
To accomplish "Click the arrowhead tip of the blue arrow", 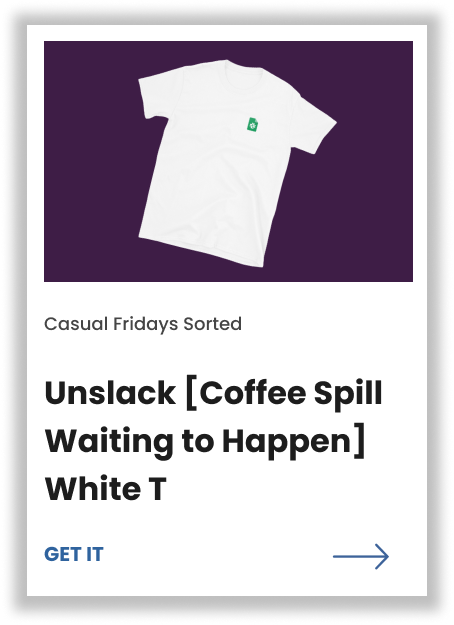I will [x=383, y=556].
